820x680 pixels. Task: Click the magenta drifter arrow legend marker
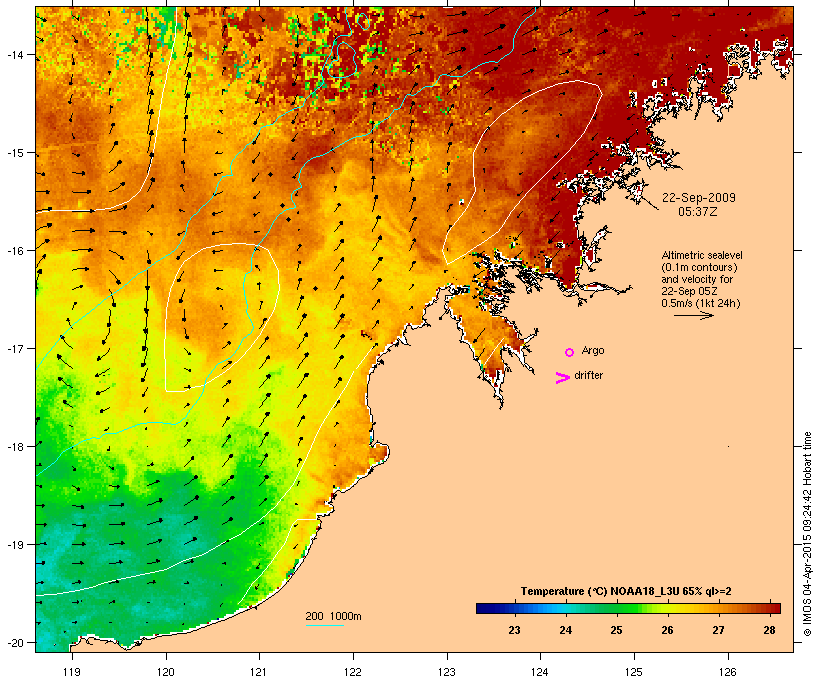[563, 378]
